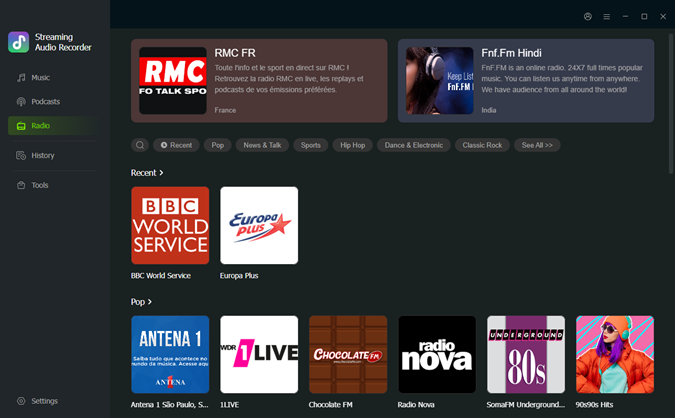Image resolution: width=675 pixels, height=418 pixels.
Task: Click the France country label
Action: 225,110
